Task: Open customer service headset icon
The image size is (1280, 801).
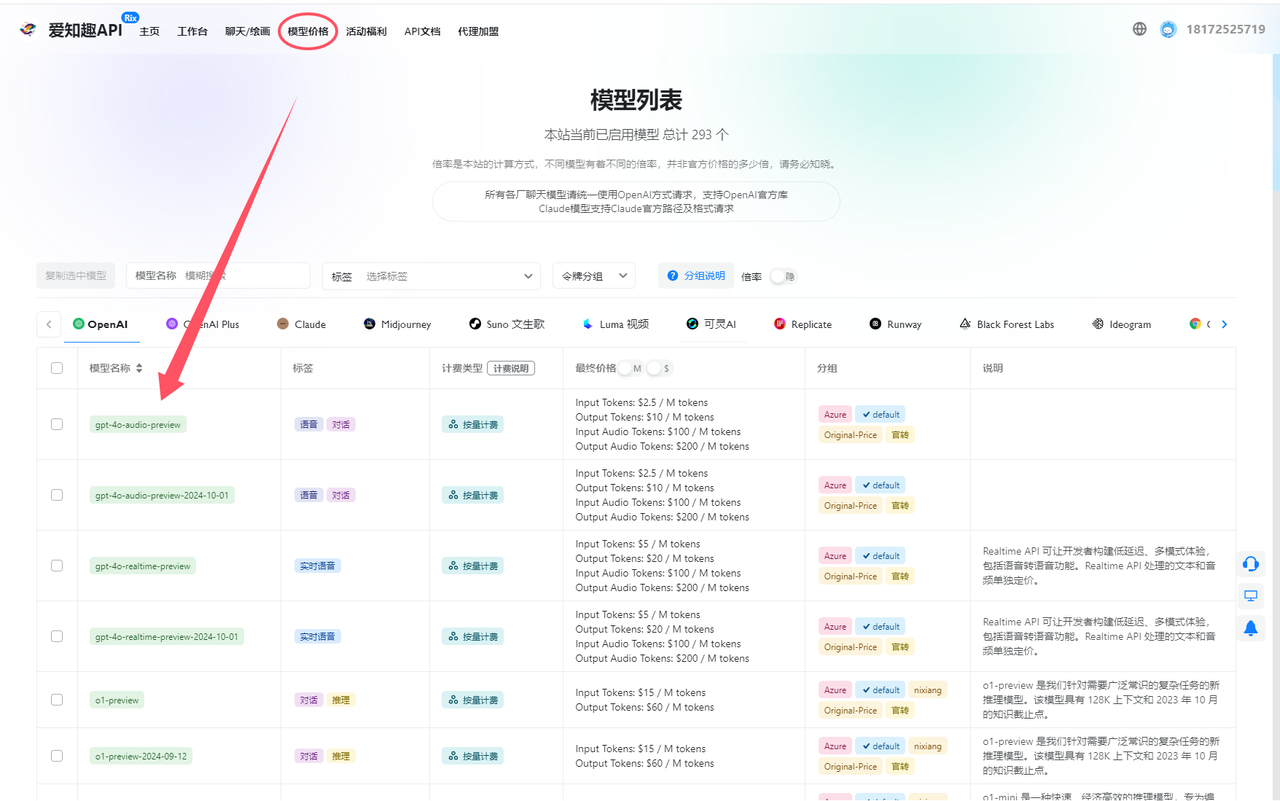Action: point(1250,564)
